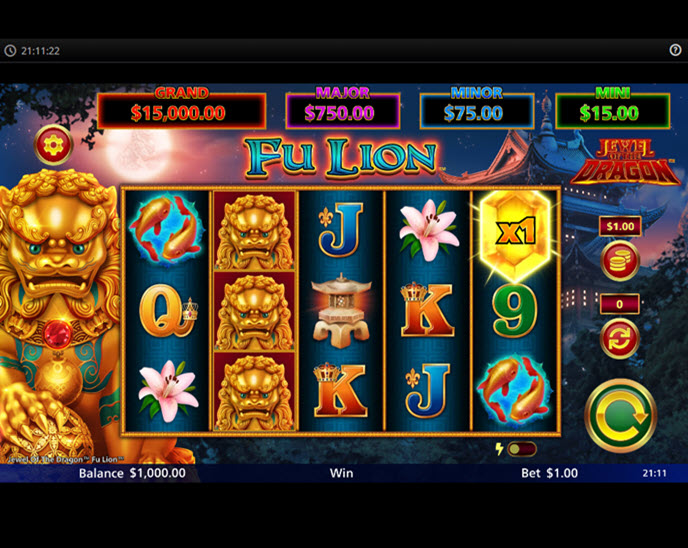688x548 pixels.
Task: Click the $1.00 bet amount box
Action: click(620, 226)
